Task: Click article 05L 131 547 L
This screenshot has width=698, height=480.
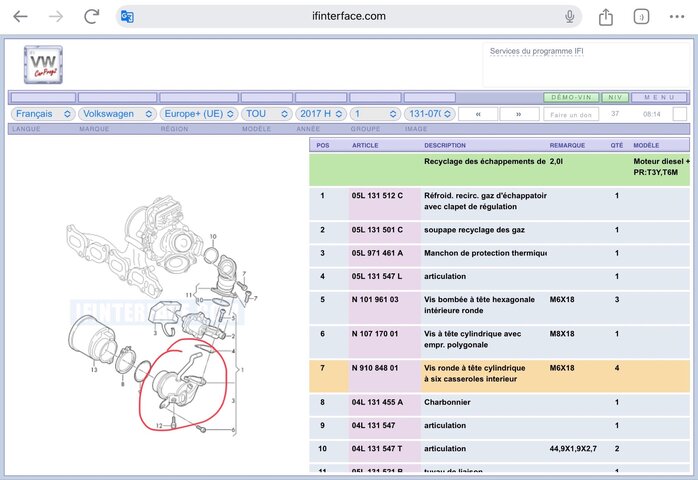Action: pos(377,276)
